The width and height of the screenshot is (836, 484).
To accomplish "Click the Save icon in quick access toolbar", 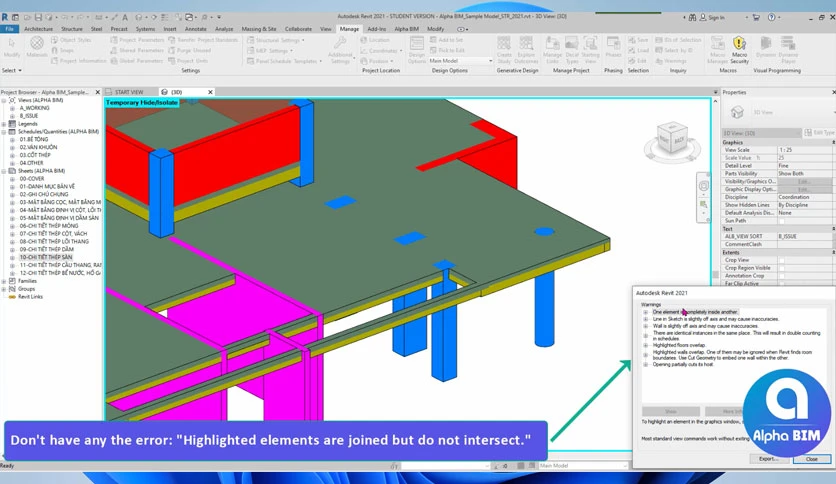I will [x=38, y=18].
